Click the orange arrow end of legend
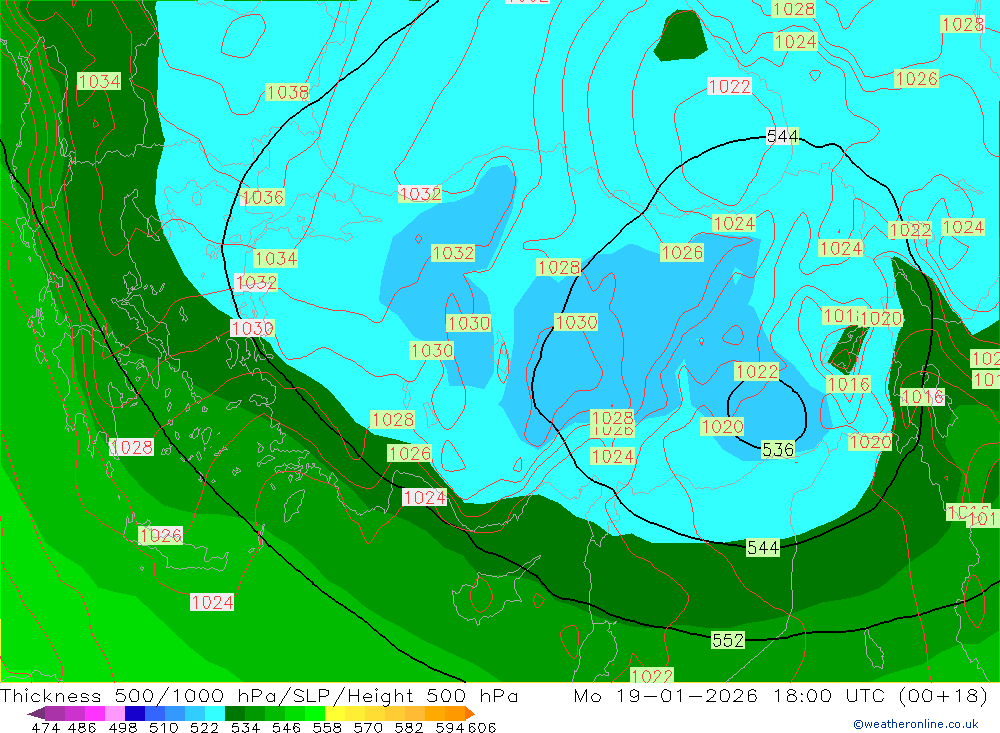 tap(469, 713)
